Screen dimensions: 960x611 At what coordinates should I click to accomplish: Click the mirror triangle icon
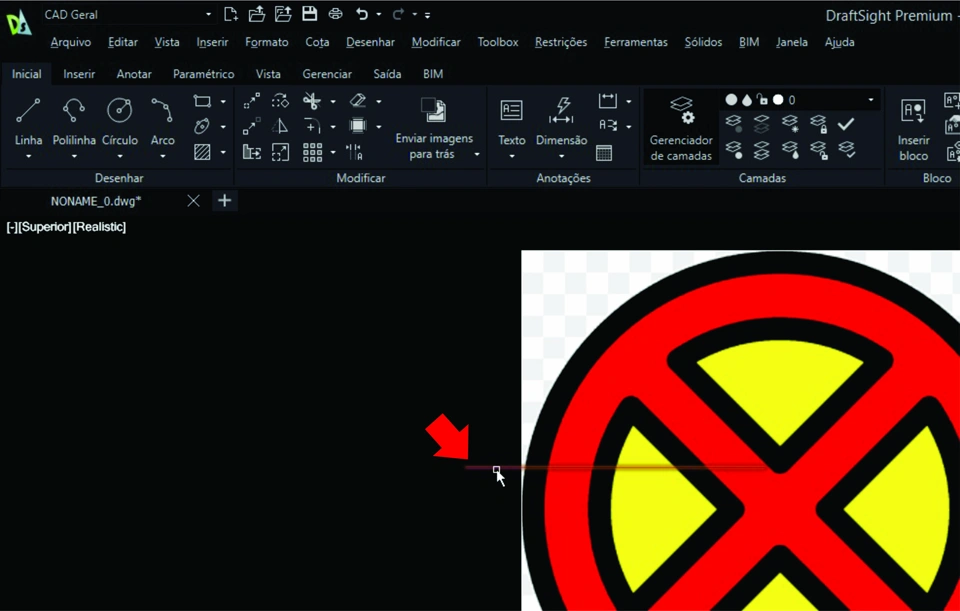click(x=280, y=126)
